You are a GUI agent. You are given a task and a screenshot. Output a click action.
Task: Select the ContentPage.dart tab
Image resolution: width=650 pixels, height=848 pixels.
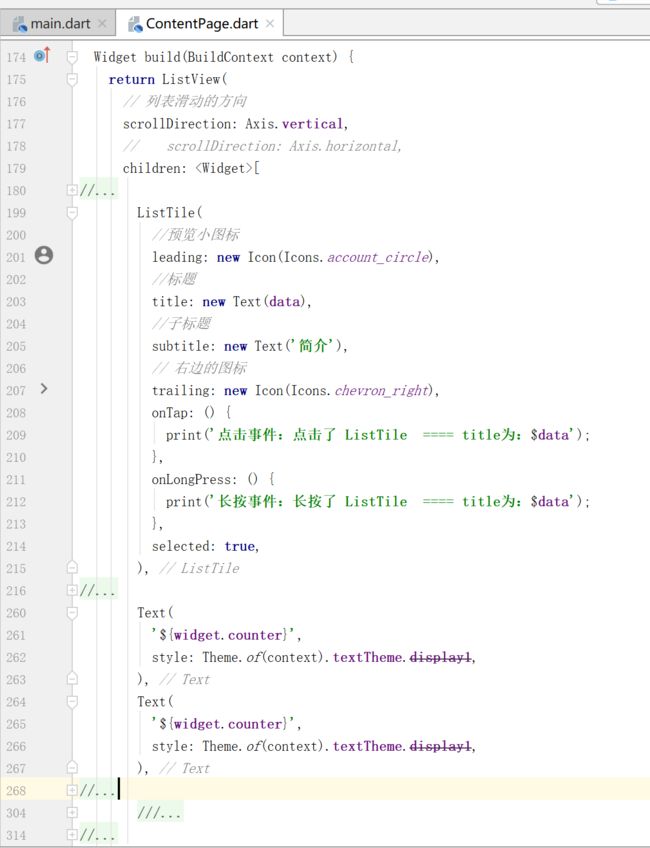tap(200, 23)
